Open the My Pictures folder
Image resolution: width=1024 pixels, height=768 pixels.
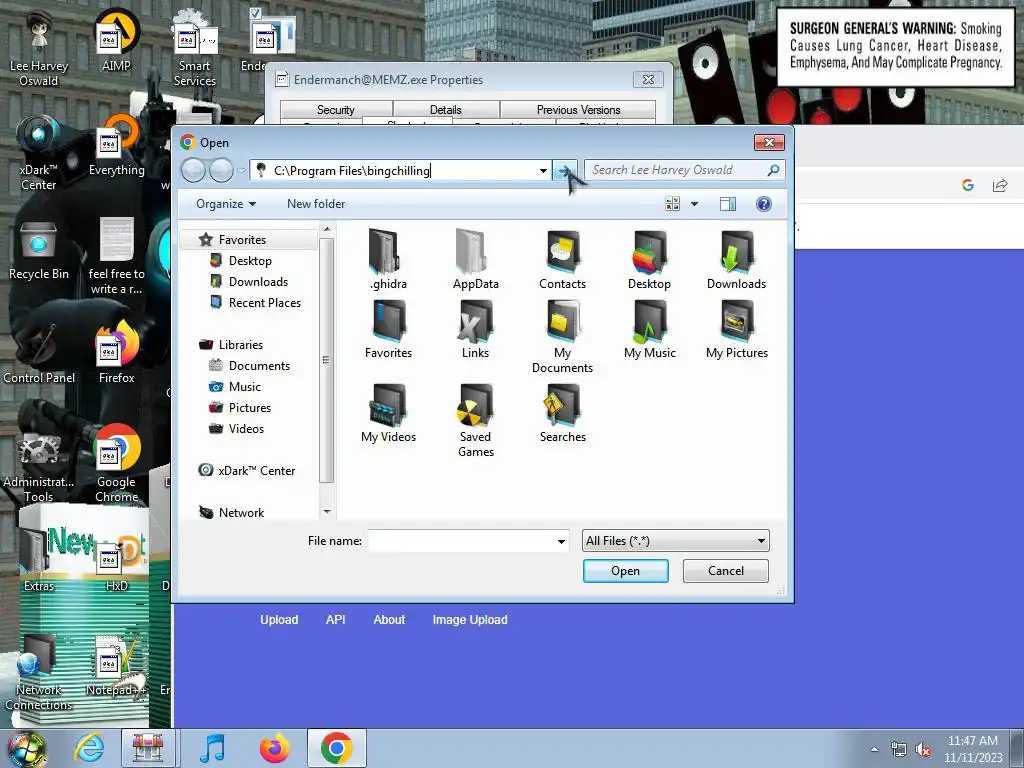[736, 328]
